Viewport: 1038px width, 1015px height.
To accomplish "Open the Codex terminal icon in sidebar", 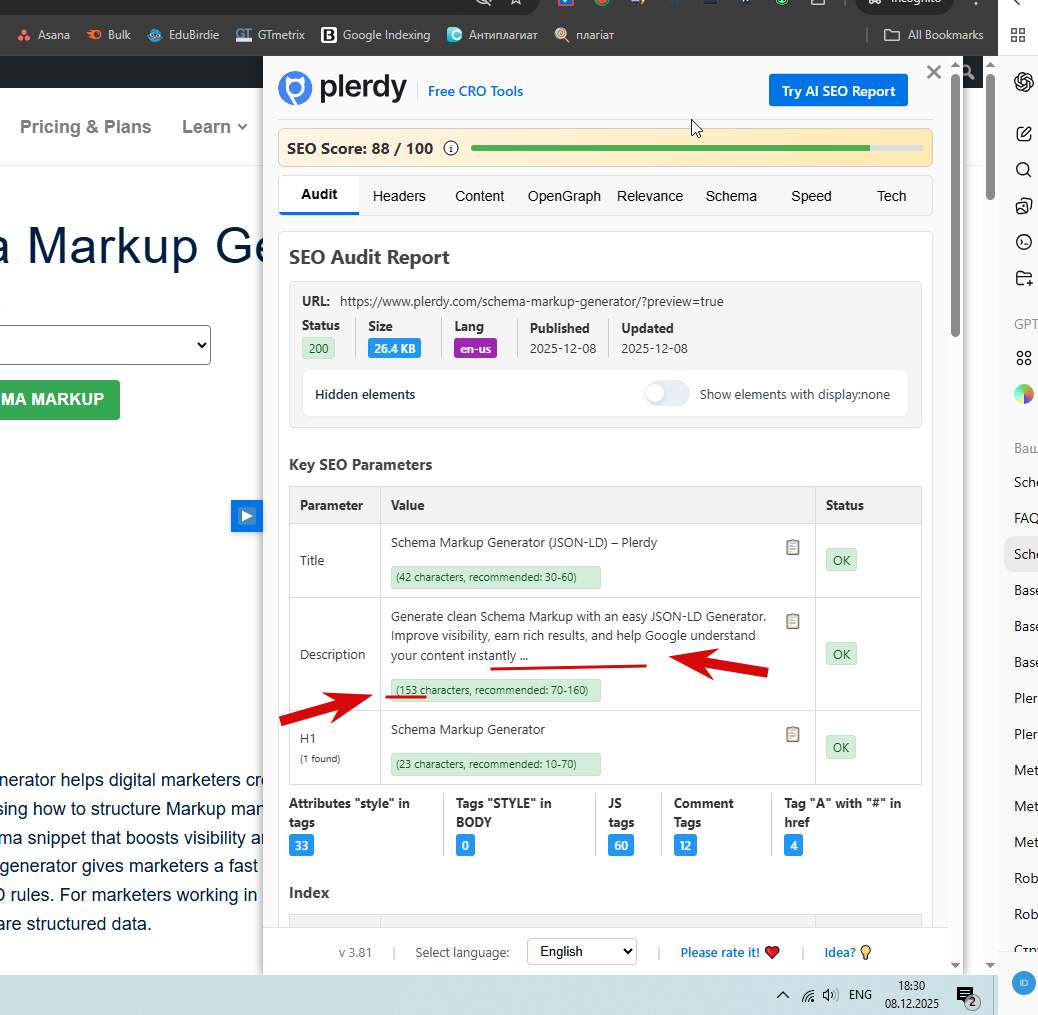I will (x=1023, y=242).
